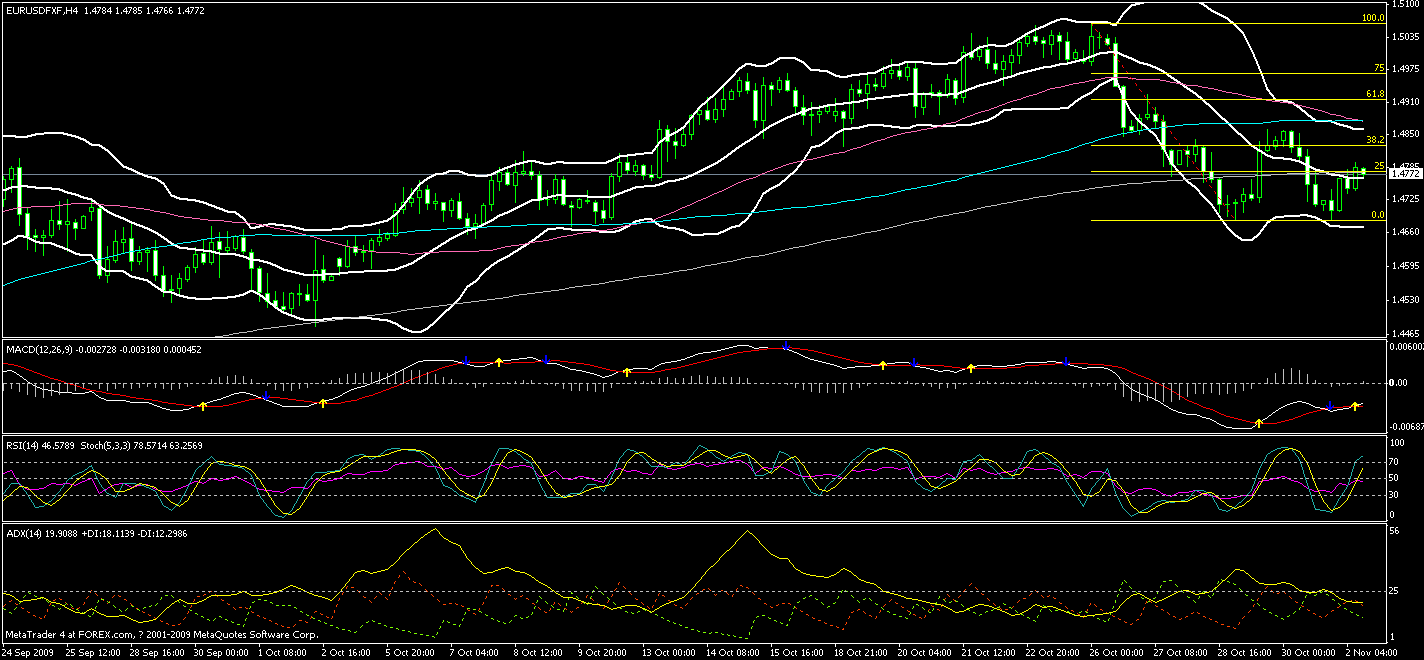Select the yellow MACD up arrow near 2 Nov 04:00

pyautogui.click(x=1355, y=405)
